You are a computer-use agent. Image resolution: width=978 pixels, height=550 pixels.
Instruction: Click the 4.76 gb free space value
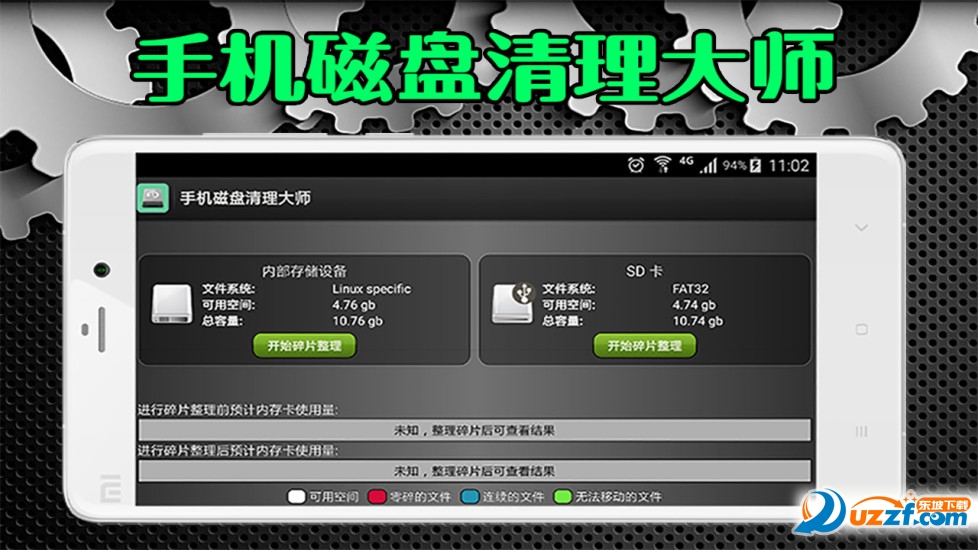[x=354, y=305]
